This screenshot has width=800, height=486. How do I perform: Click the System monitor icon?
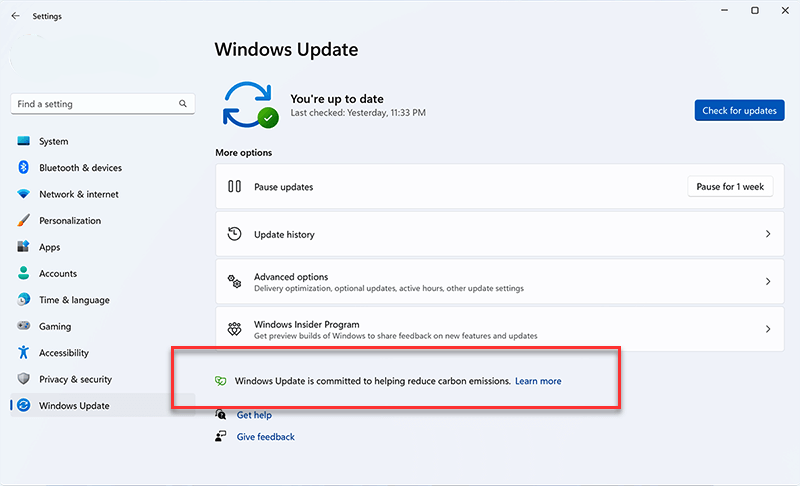tap(23, 141)
